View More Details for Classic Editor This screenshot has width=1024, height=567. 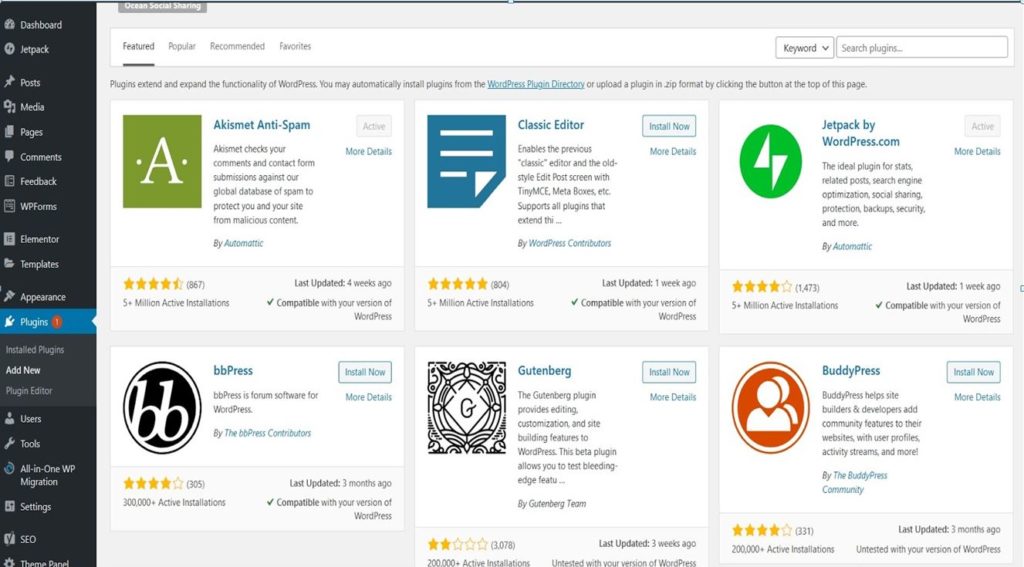pos(673,151)
